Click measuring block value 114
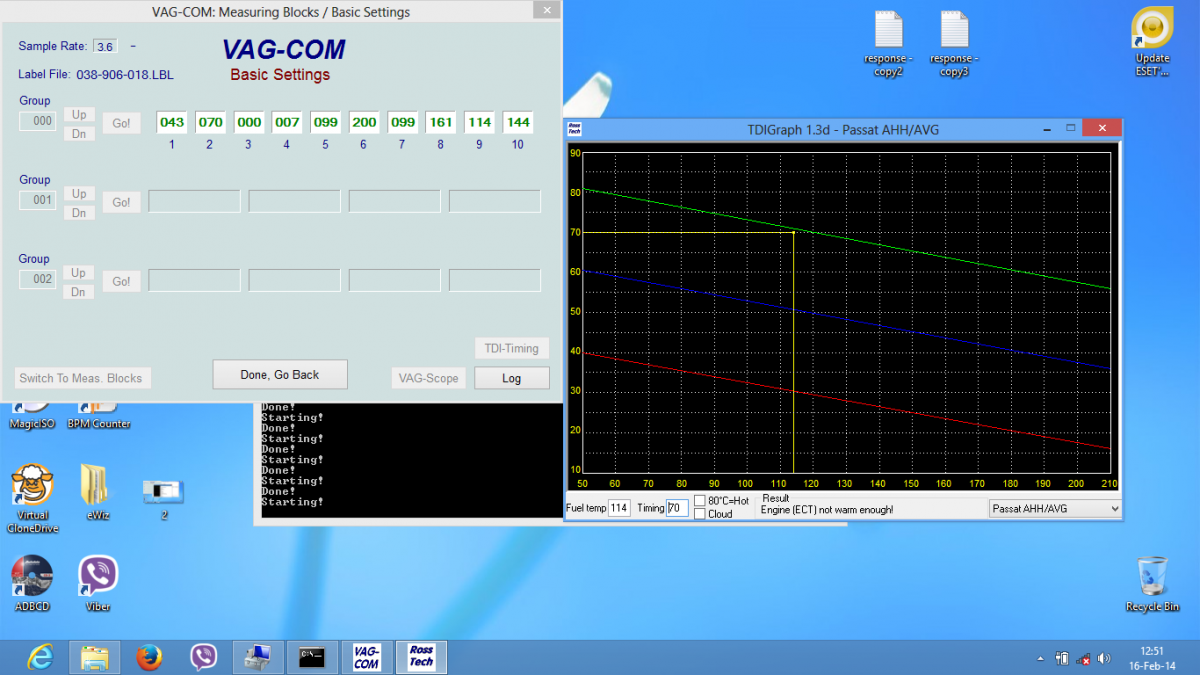 tap(480, 122)
